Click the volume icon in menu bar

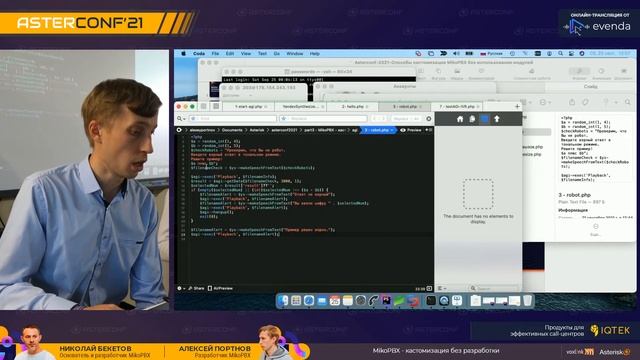[456, 53]
